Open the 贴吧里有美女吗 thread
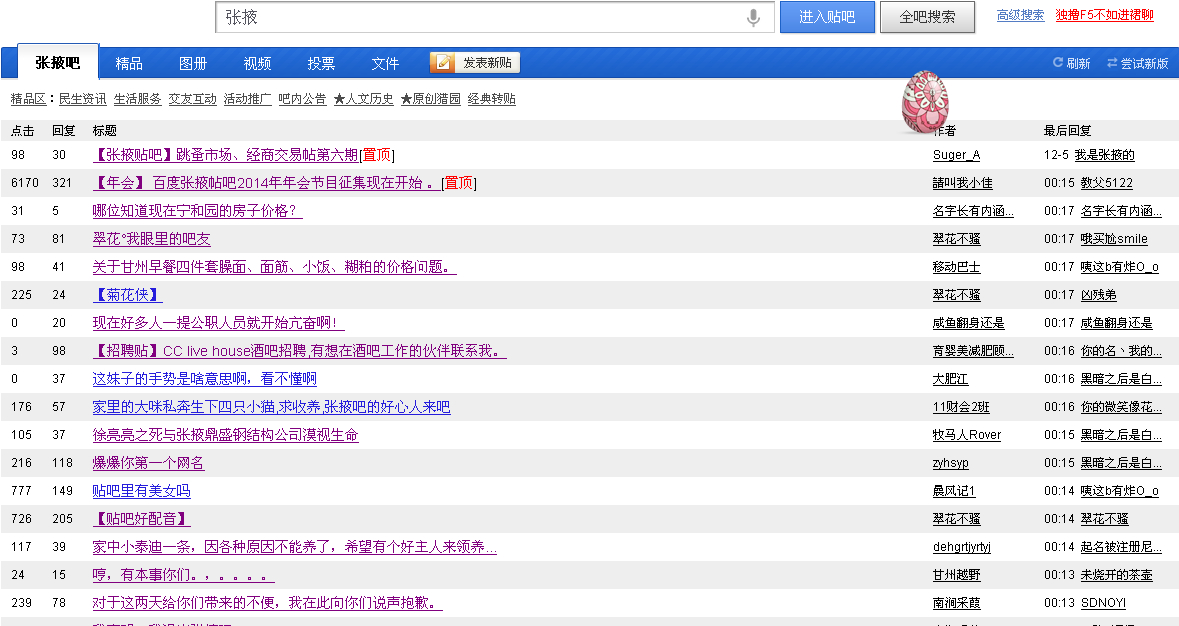Image resolution: width=1179 pixels, height=626 pixels. (141, 491)
